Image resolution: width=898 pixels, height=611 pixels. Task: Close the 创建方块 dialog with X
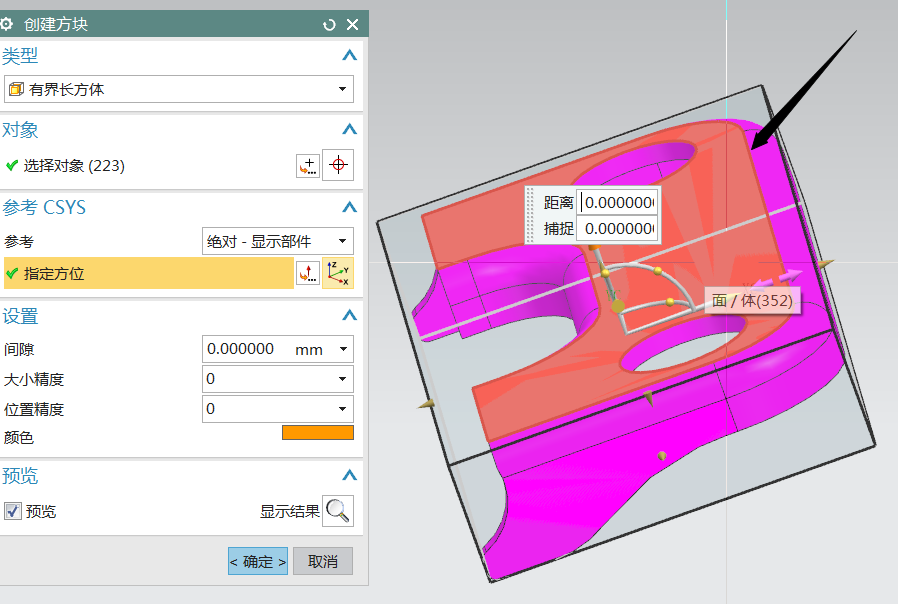click(x=352, y=24)
